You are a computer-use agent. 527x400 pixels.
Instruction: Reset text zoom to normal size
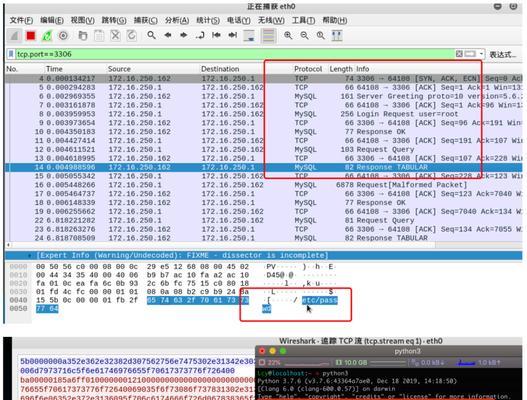point(321,35)
